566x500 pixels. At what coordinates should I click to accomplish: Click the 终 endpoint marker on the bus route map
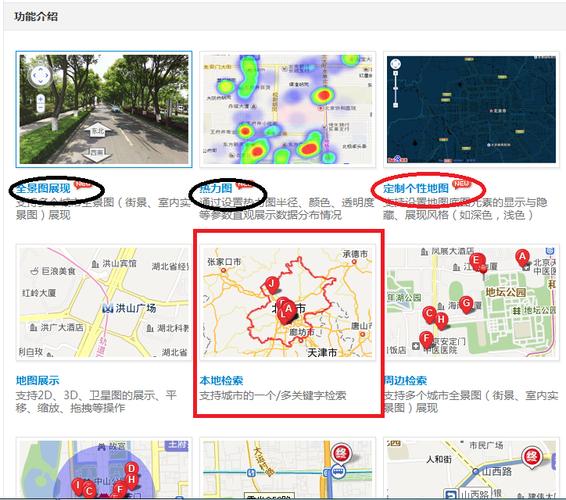point(340,453)
